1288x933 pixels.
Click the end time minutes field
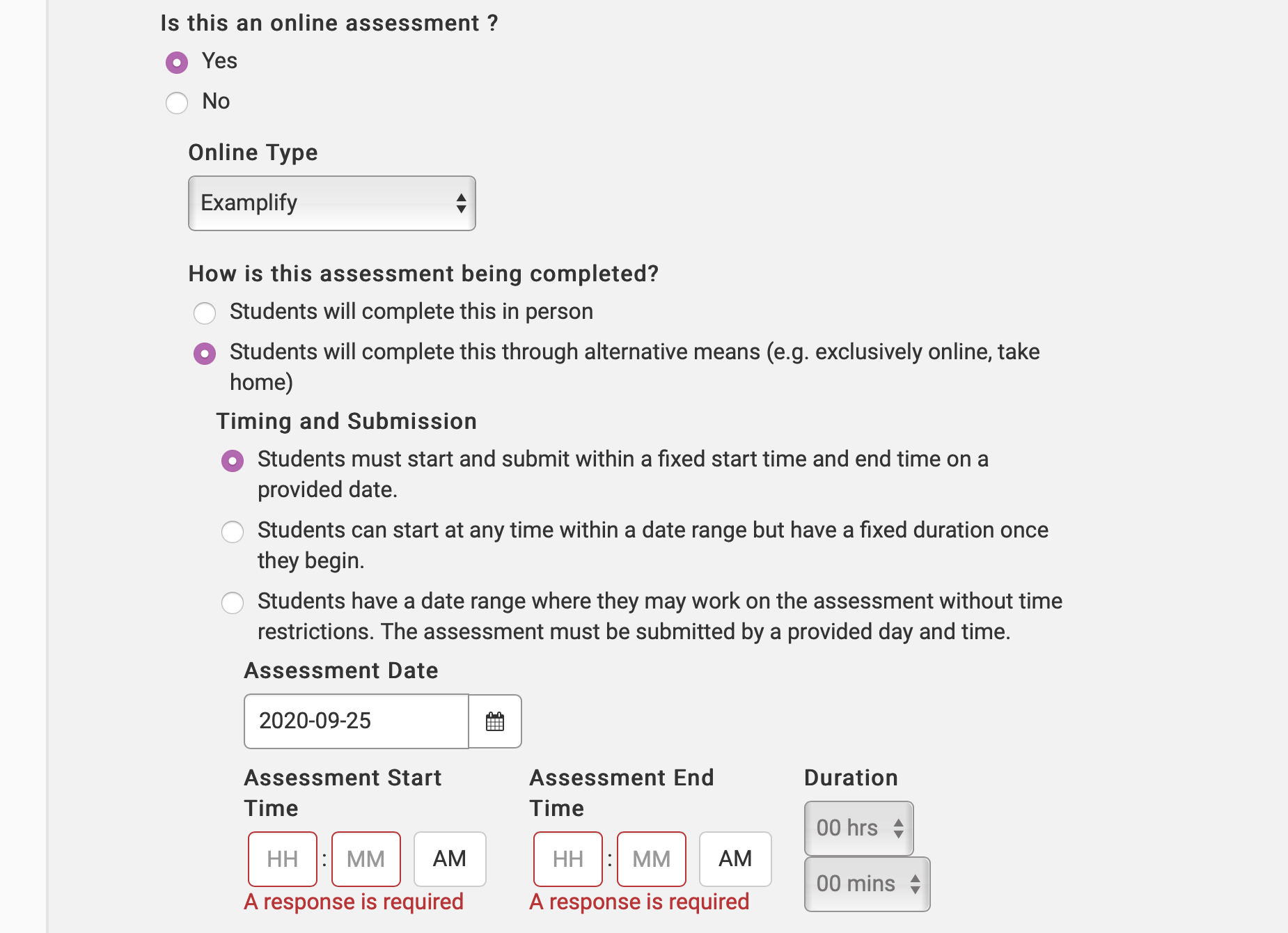coord(652,859)
